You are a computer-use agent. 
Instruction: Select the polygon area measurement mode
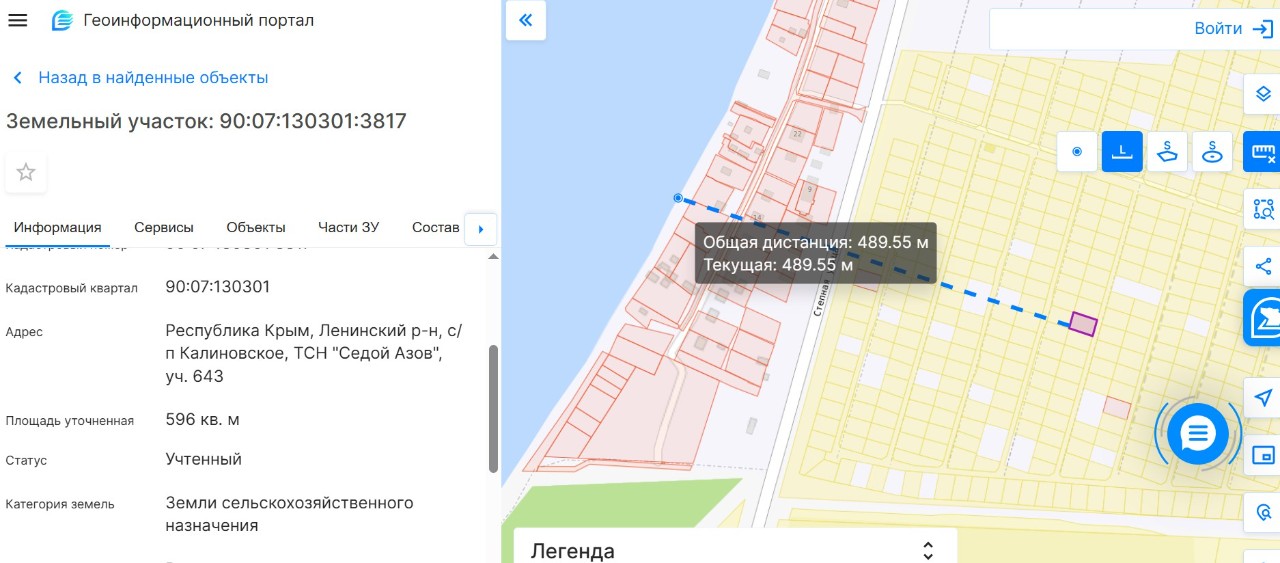[1167, 152]
